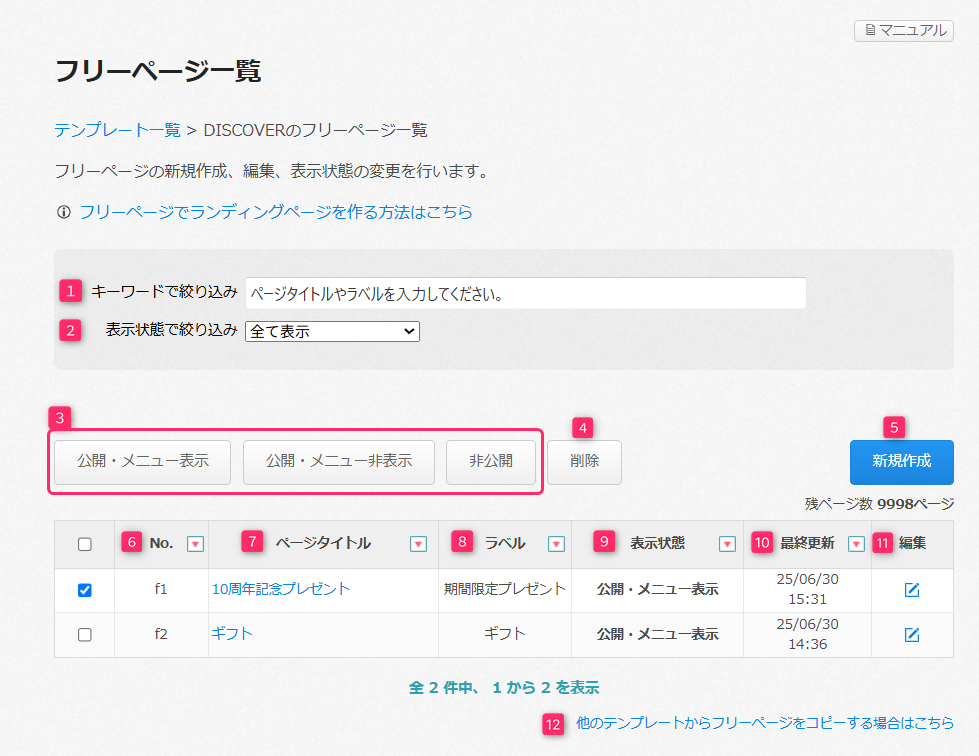The height and width of the screenshot is (756, 979).
Task: Uncheck the f1 row checkbox
Action: pyautogui.click(x=85, y=591)
